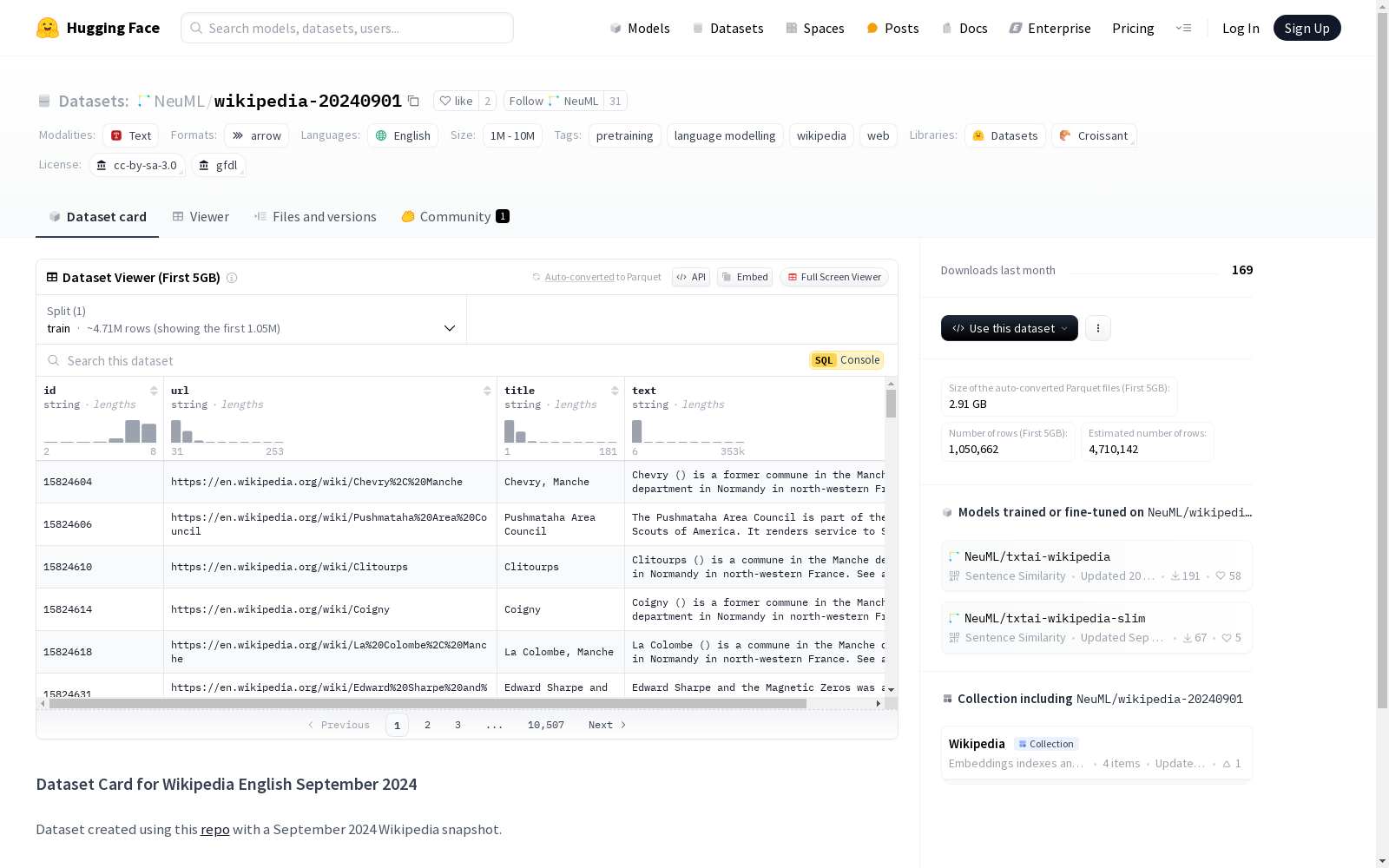Open the NeuML owner link in title

tap(179, 101)
